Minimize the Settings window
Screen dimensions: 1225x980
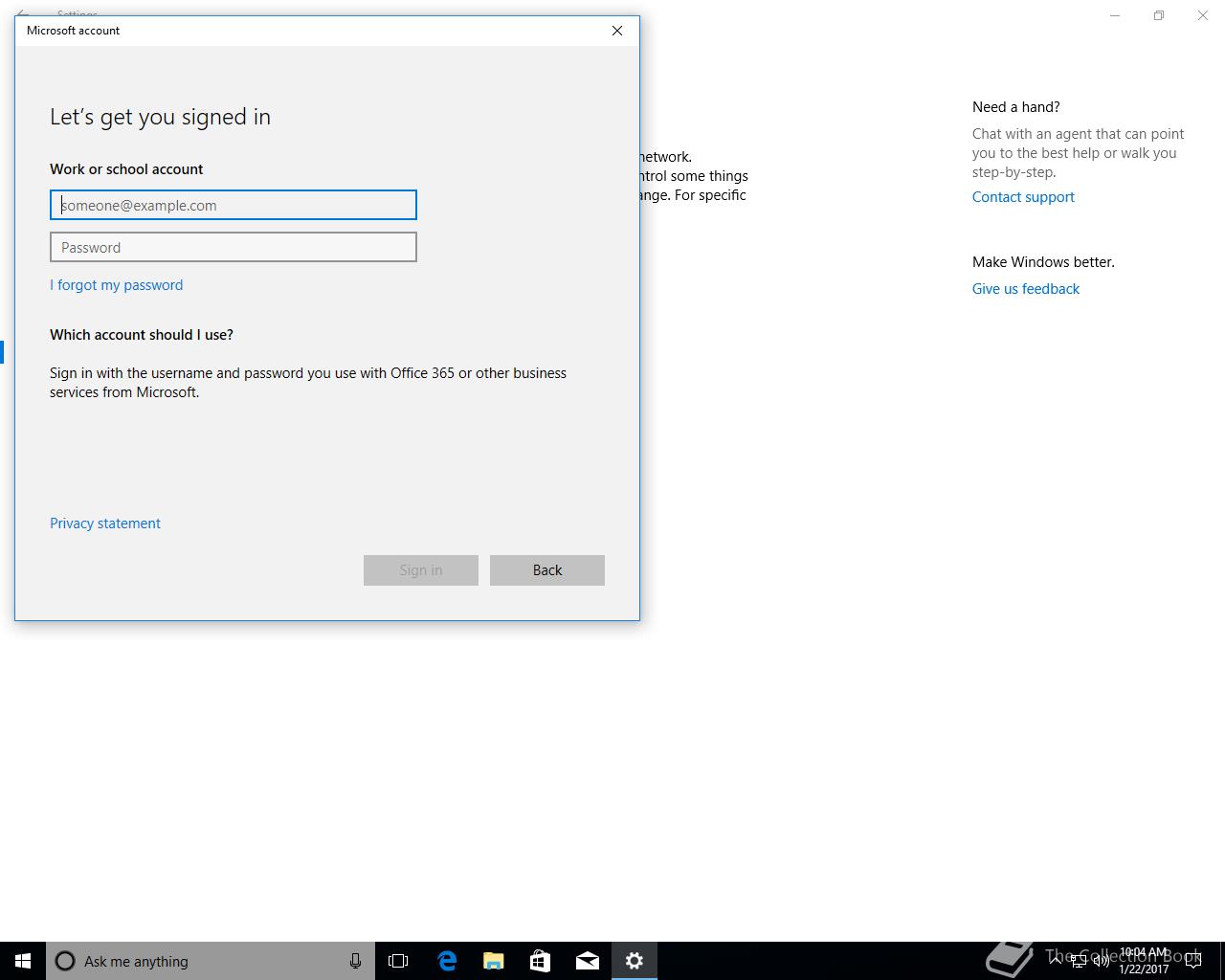coord(1115,15)
